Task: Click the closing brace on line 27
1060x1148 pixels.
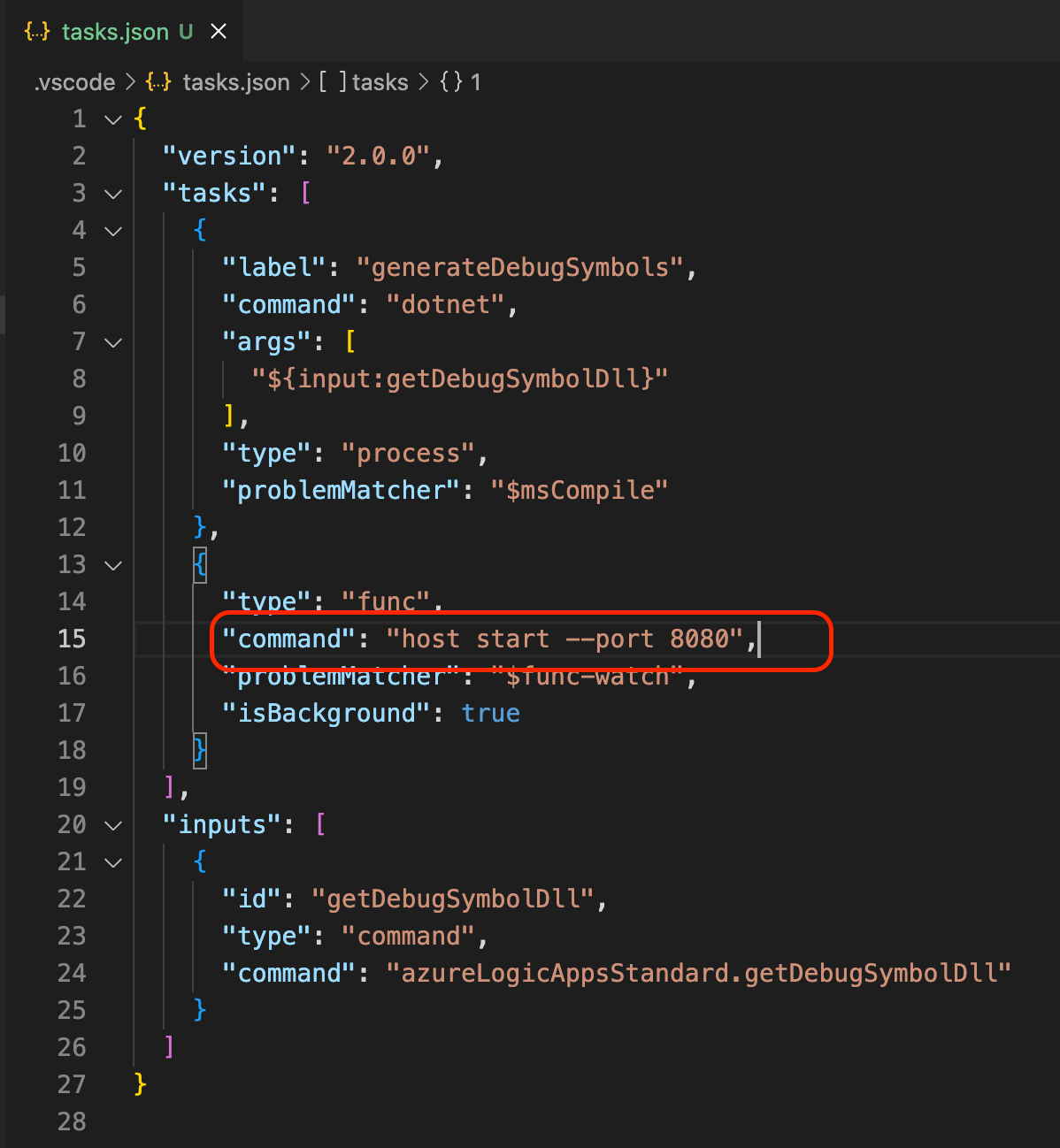Action: [140, 1084]
